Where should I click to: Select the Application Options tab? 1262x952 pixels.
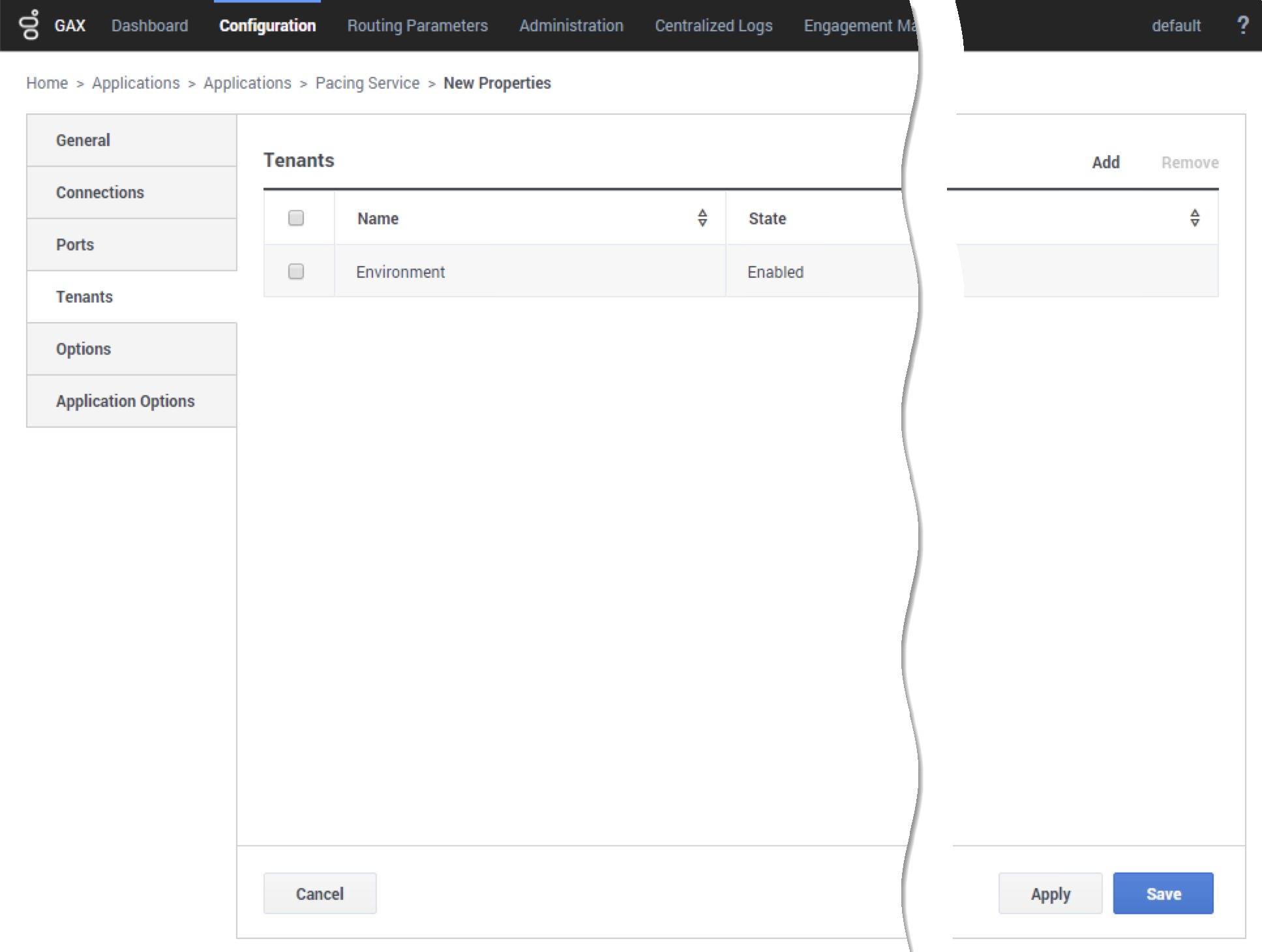click(125, 401)
